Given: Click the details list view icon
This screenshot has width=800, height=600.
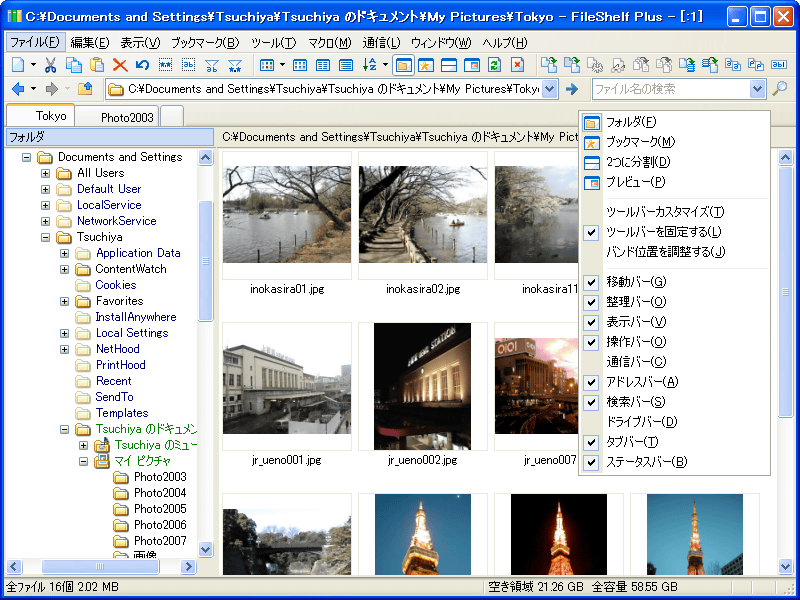Looking at the screenshot, I should click(346, 65).
